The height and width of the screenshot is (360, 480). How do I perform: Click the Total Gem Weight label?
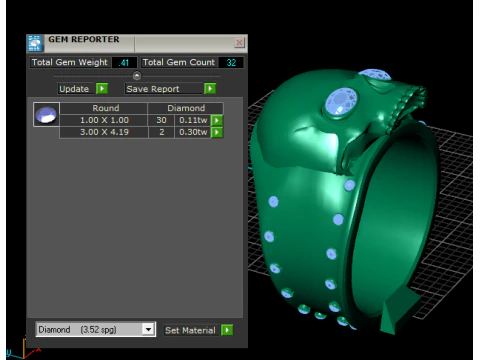pos(70,62)
